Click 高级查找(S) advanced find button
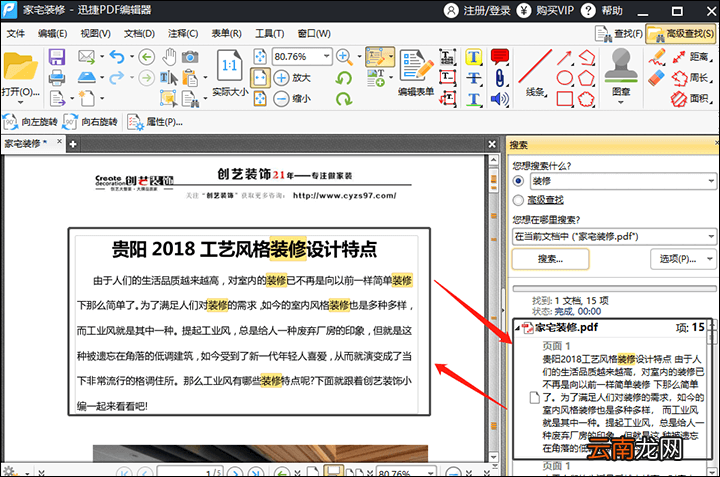Viewport: 720px width, 477px height. 681,34
